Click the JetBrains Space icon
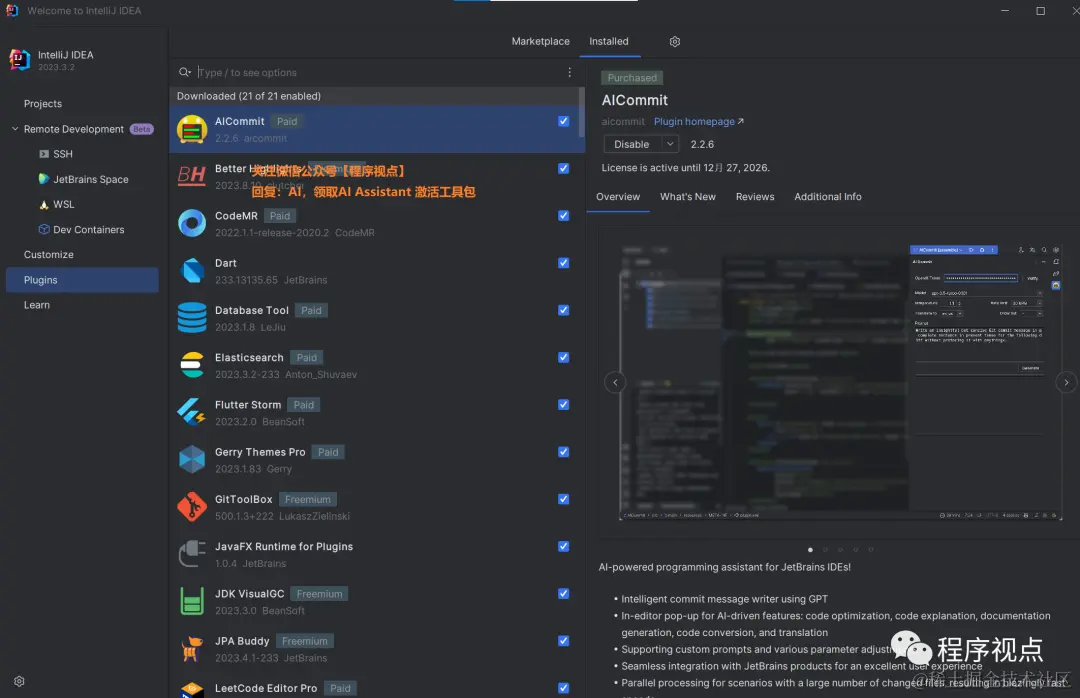This screenshot has height=698, width=1080. [x=44, y=179]
